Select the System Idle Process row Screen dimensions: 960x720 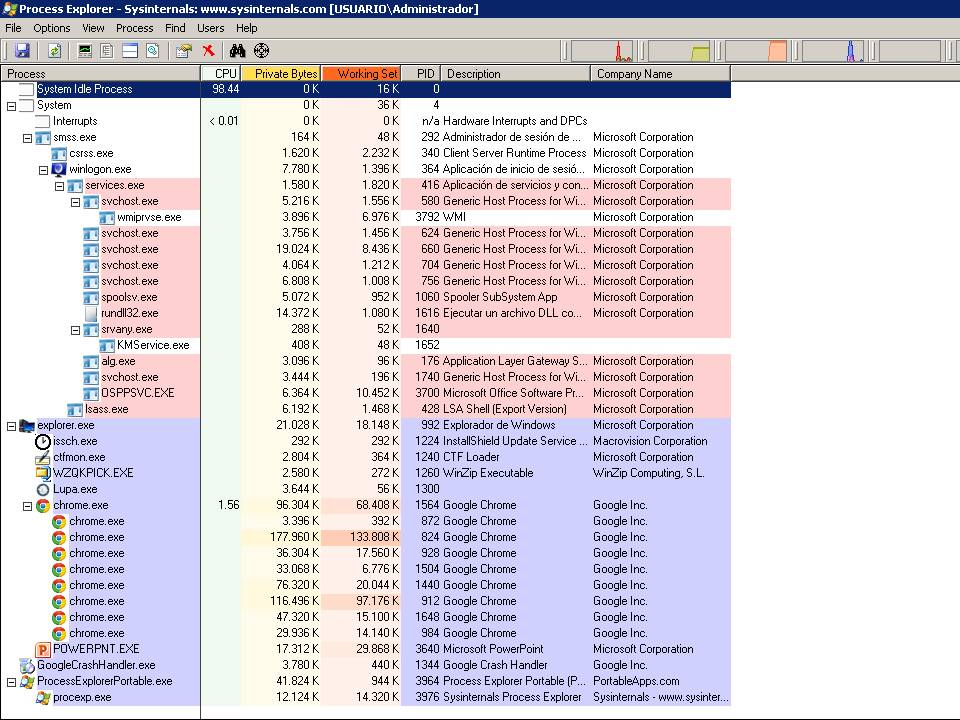366,89
